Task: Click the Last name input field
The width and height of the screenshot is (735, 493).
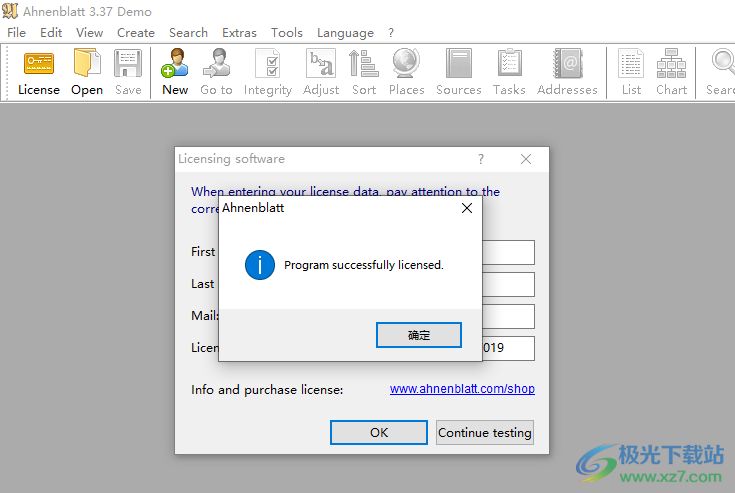Action: (508, 284)
